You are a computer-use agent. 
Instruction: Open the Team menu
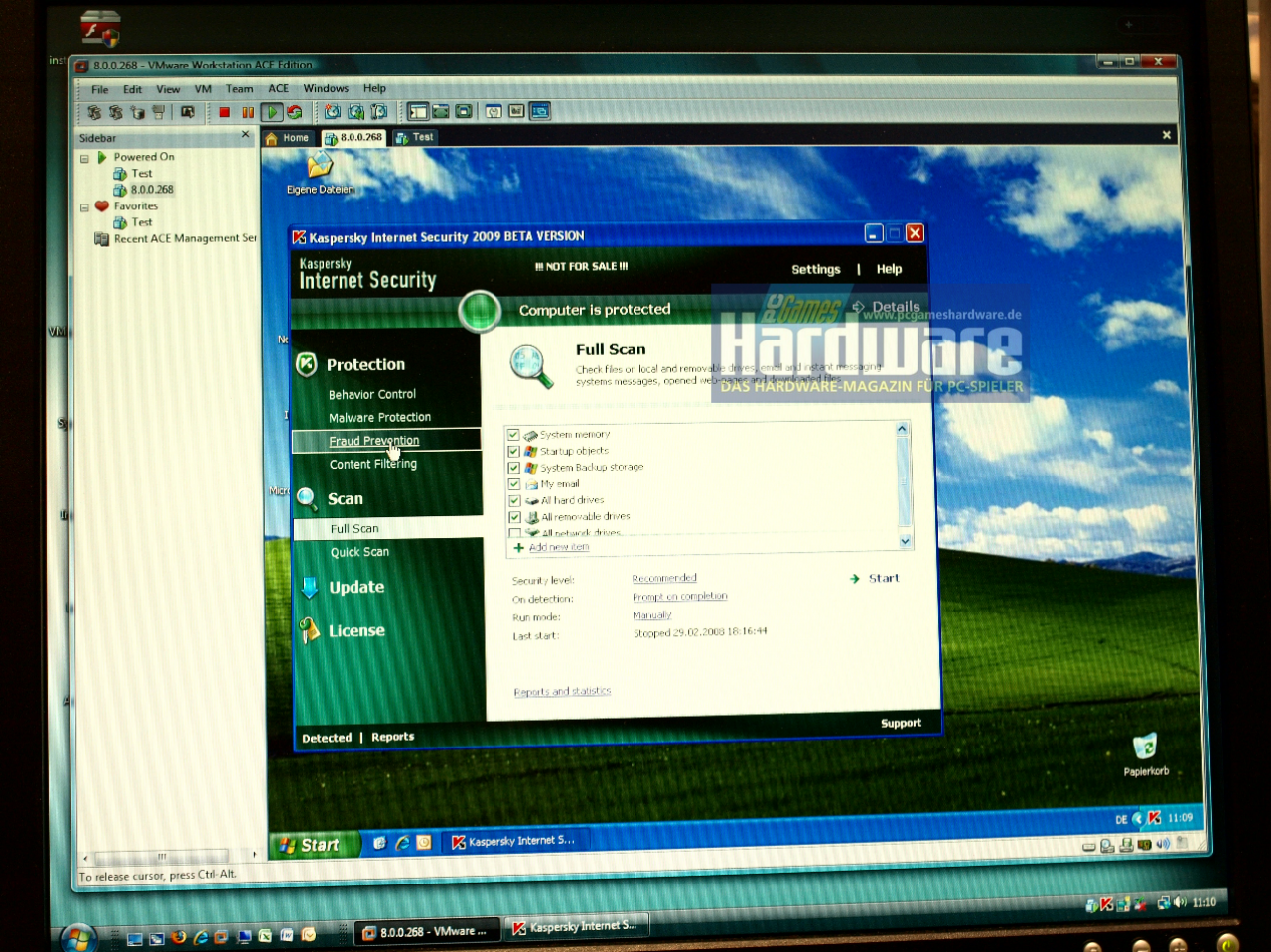tap(239, 89)
